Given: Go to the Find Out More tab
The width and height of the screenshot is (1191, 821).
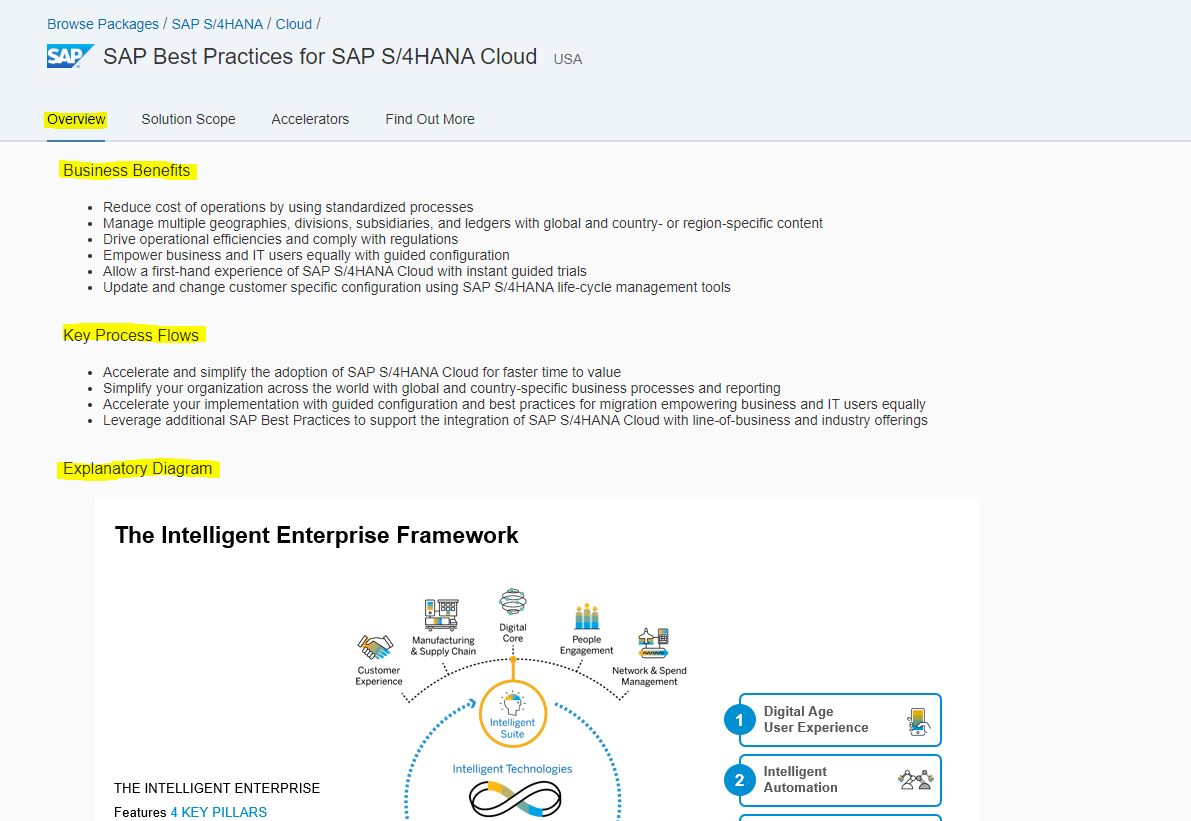Looking at the screenshot, I should (x=430, y=119).
